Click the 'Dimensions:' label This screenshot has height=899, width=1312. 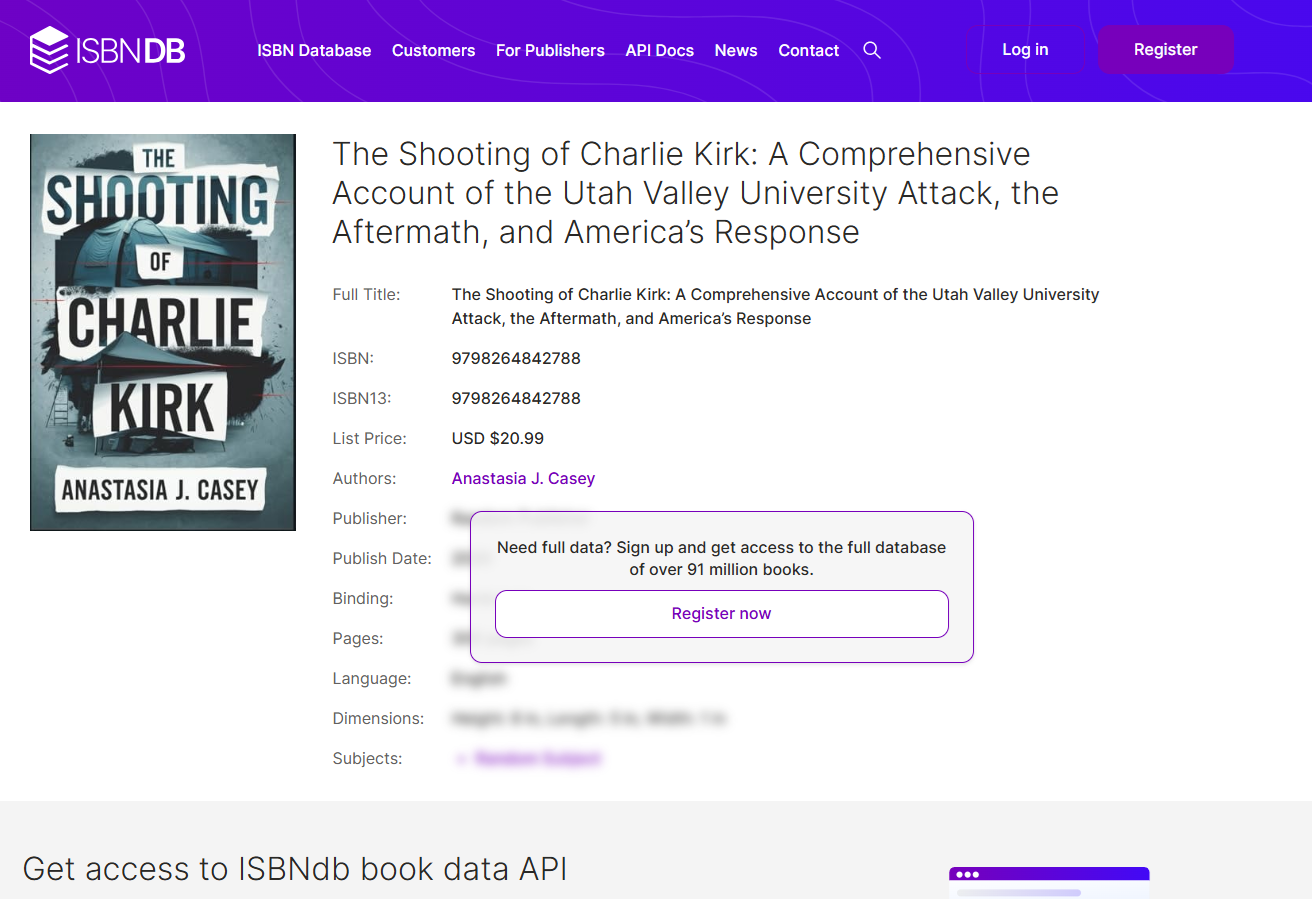point(378,718)
